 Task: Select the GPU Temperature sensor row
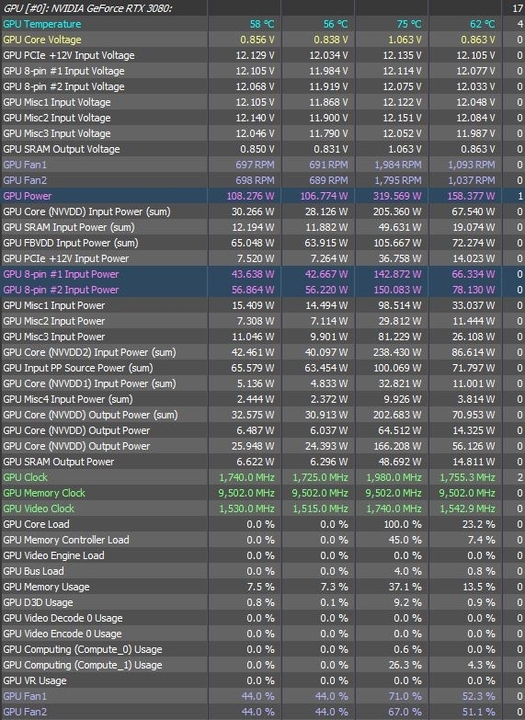(262, 24)
